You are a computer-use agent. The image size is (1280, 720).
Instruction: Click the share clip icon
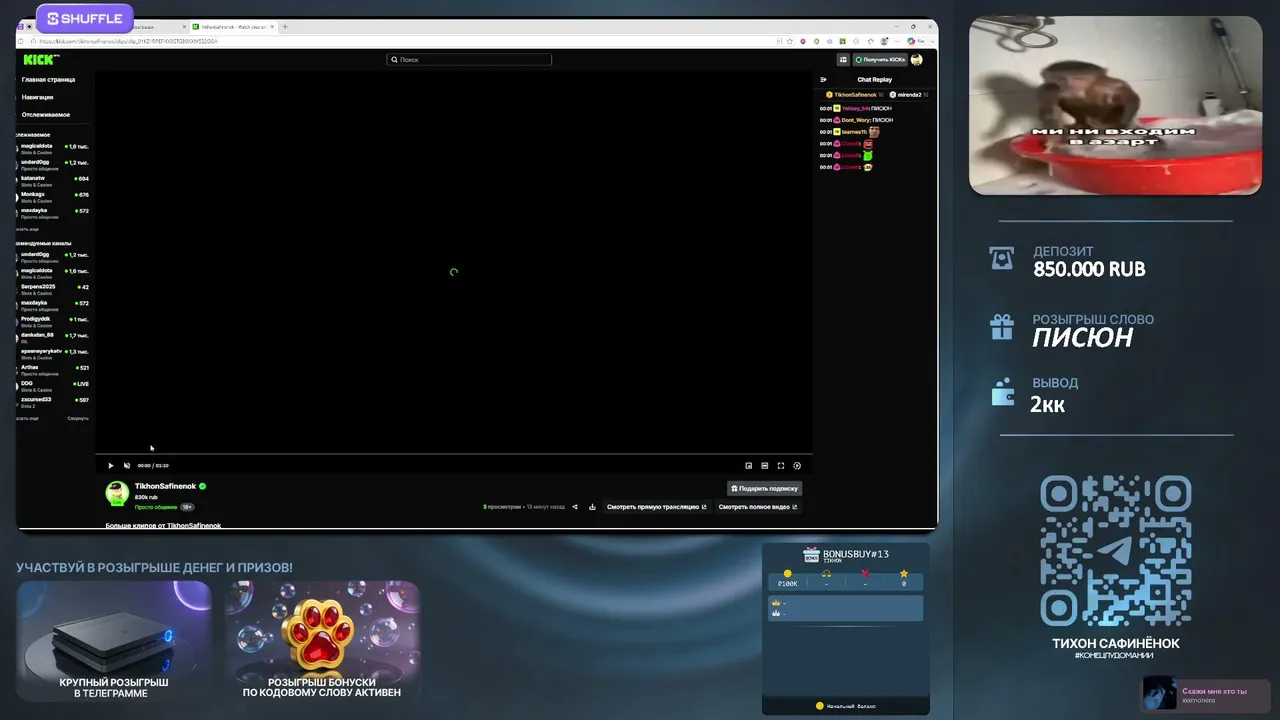pyautogui.click(x=574, y=507)
